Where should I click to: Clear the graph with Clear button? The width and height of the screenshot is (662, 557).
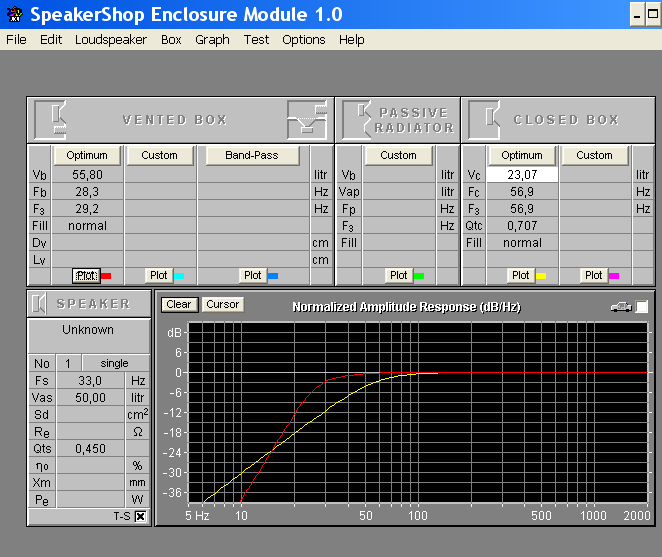[179, 304]
